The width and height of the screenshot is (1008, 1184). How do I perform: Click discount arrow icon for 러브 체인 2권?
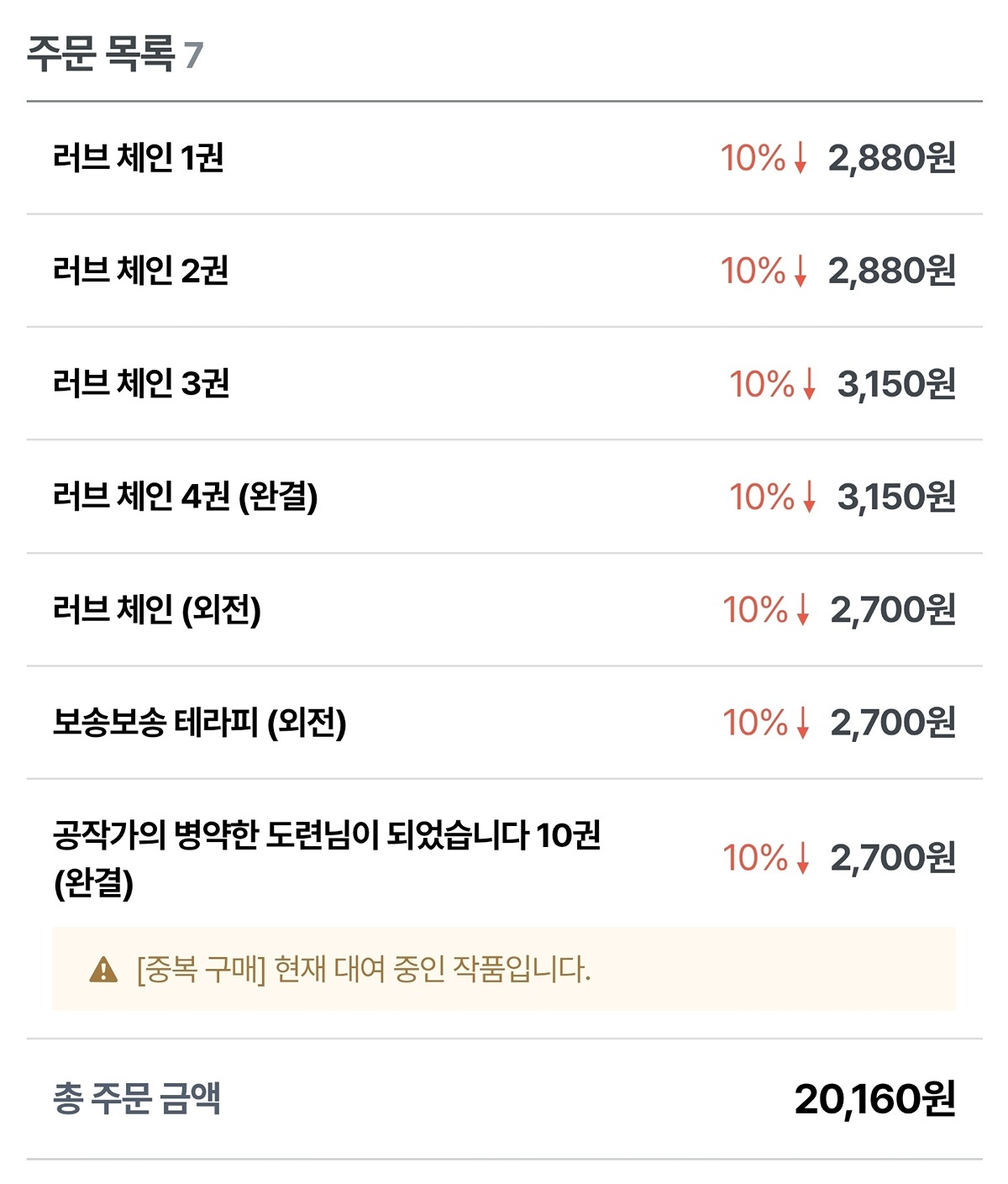pos(800,271)
